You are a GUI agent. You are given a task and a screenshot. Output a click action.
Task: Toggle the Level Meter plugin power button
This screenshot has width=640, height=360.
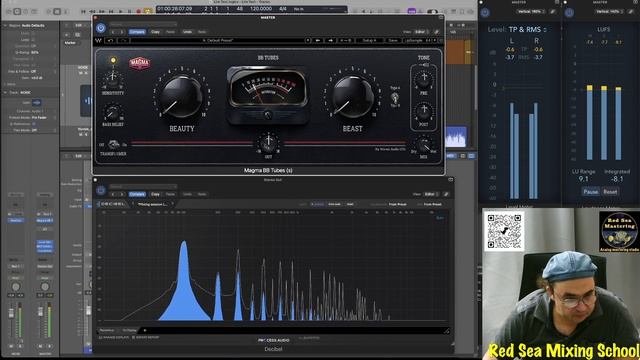485,13
